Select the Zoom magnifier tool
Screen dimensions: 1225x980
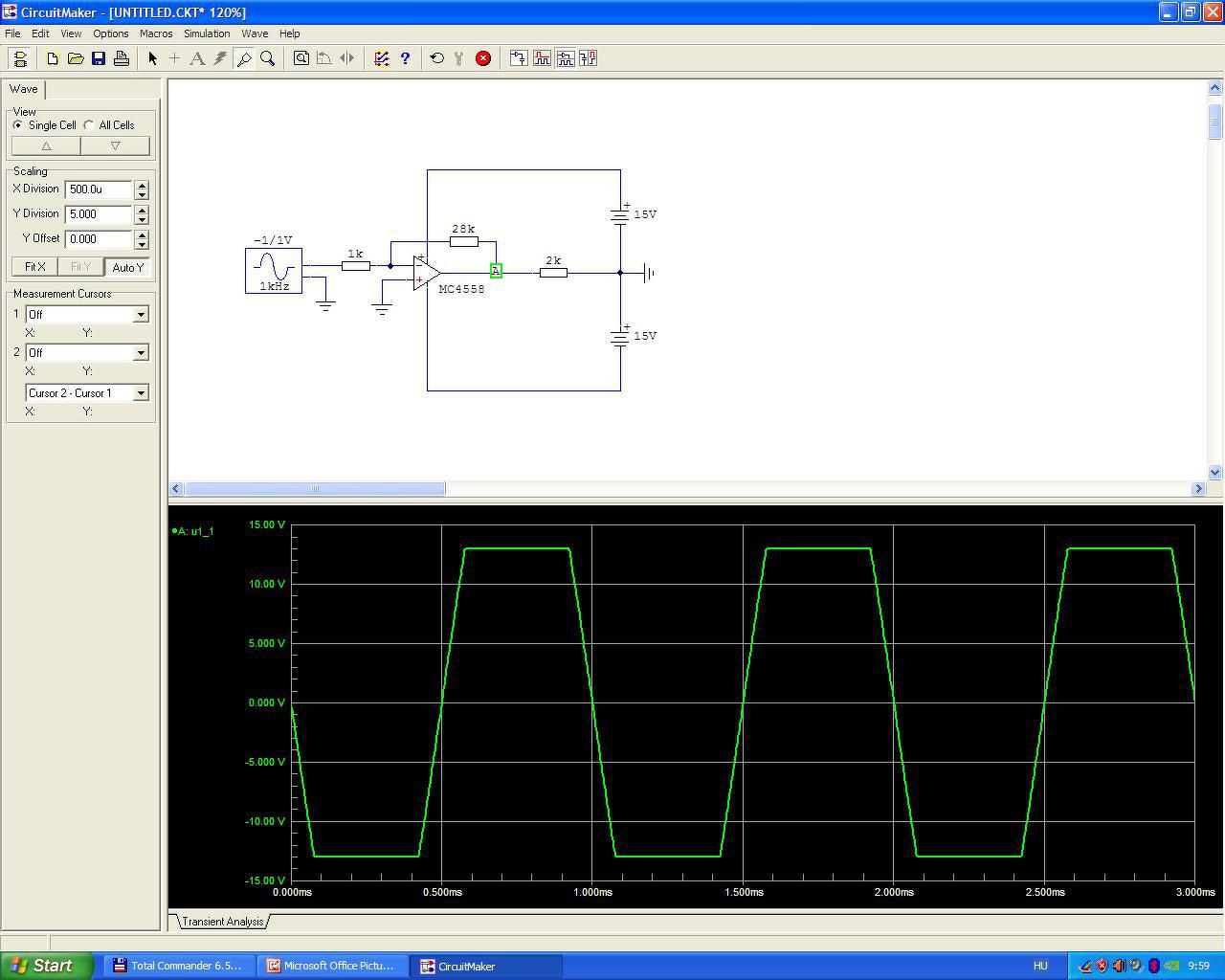[268, 58]
